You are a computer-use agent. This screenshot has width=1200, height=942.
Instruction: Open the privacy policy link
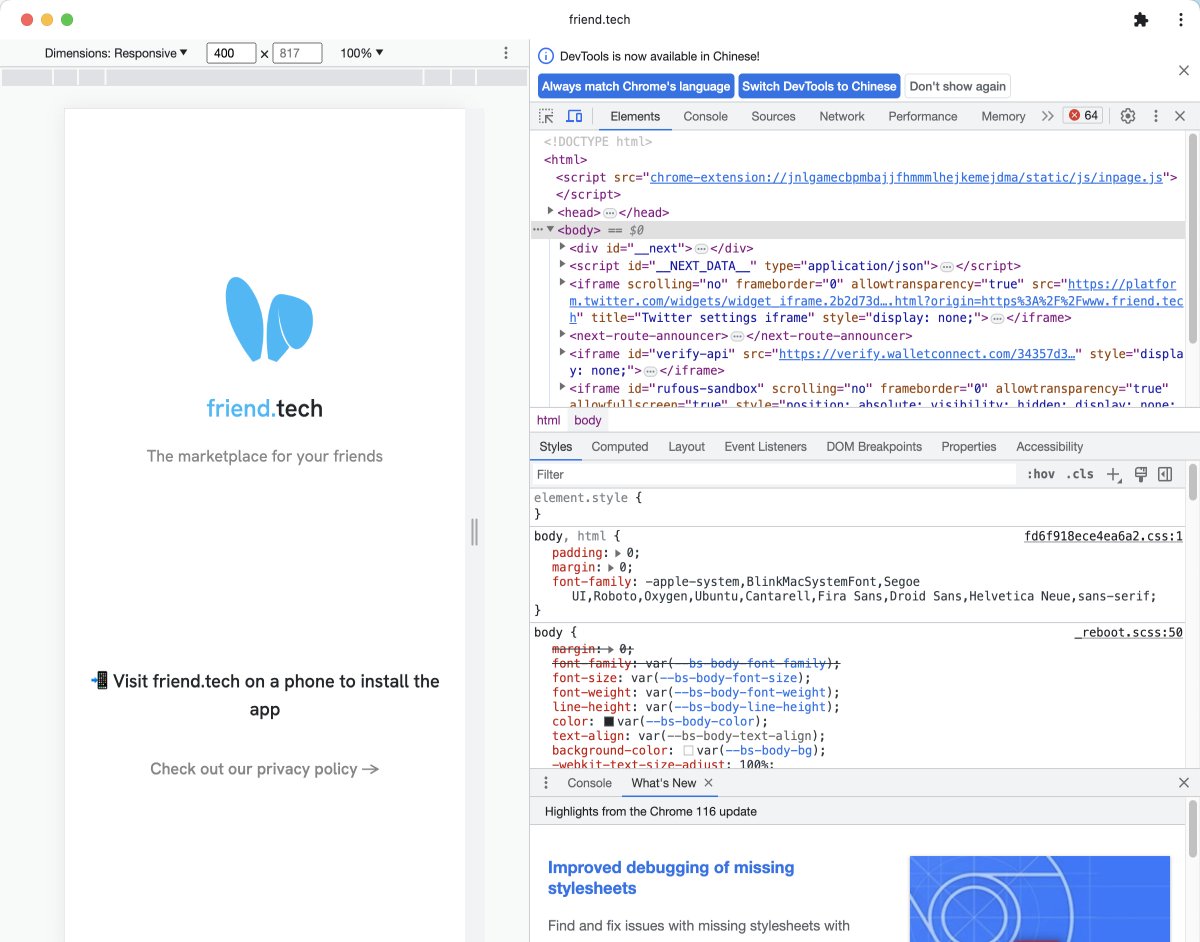[x=264, y=769]
